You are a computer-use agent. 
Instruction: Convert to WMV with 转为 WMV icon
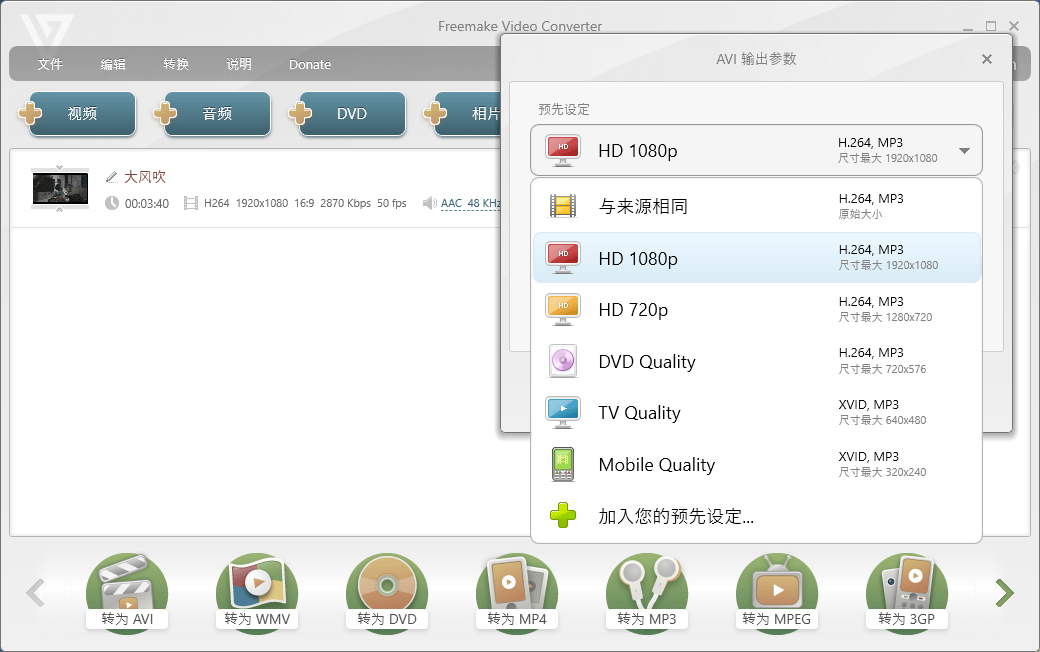click(257, 592)
